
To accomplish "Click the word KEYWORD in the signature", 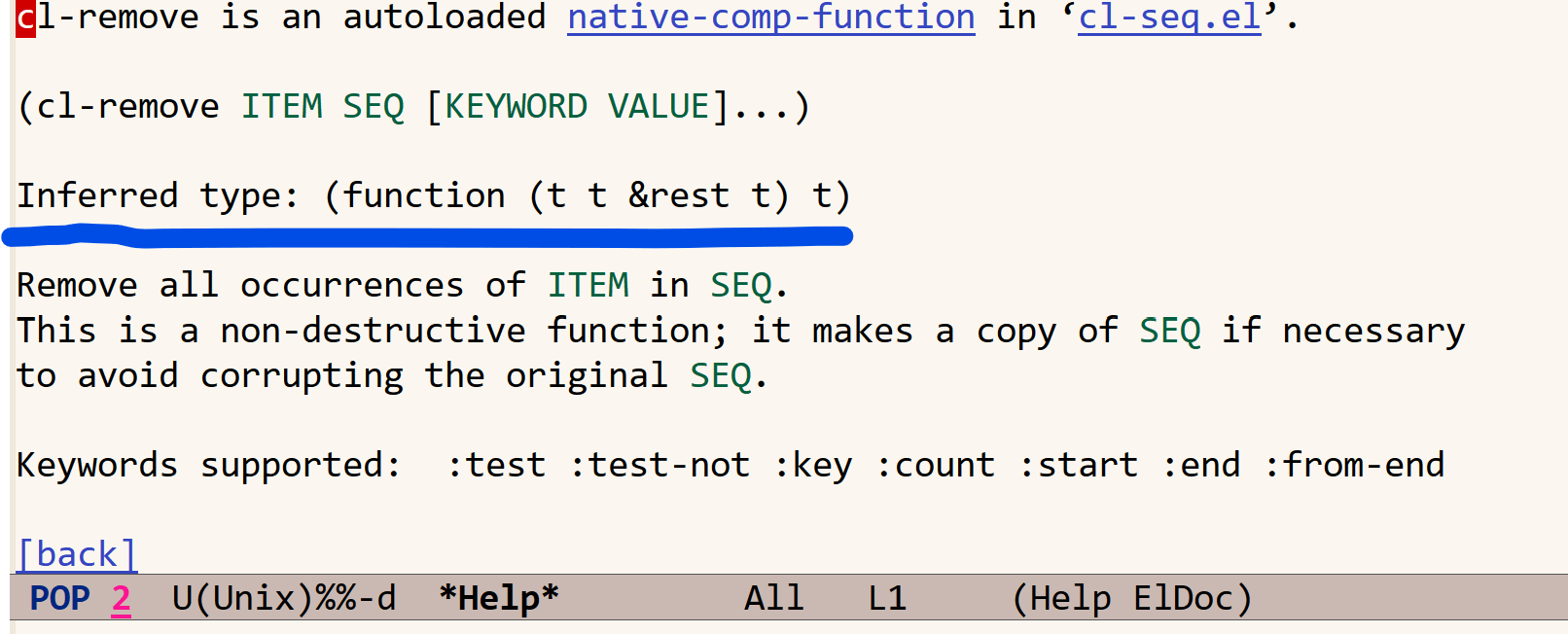I will (x=517, y=106).
